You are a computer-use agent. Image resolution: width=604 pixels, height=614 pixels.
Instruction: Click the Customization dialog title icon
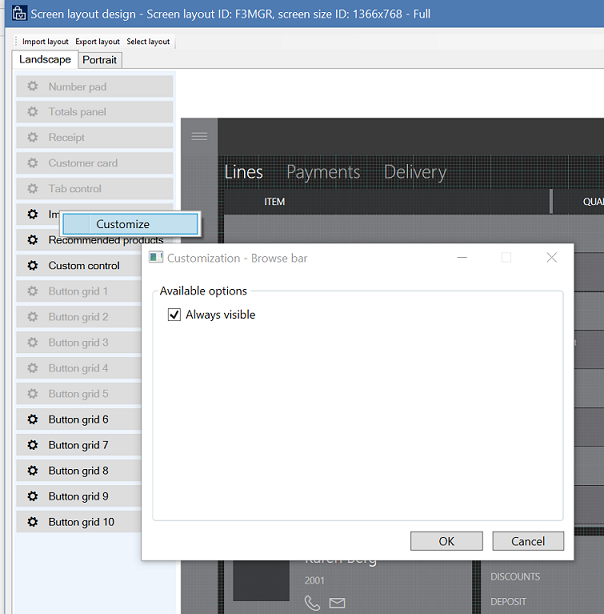[x=156, y=258]
